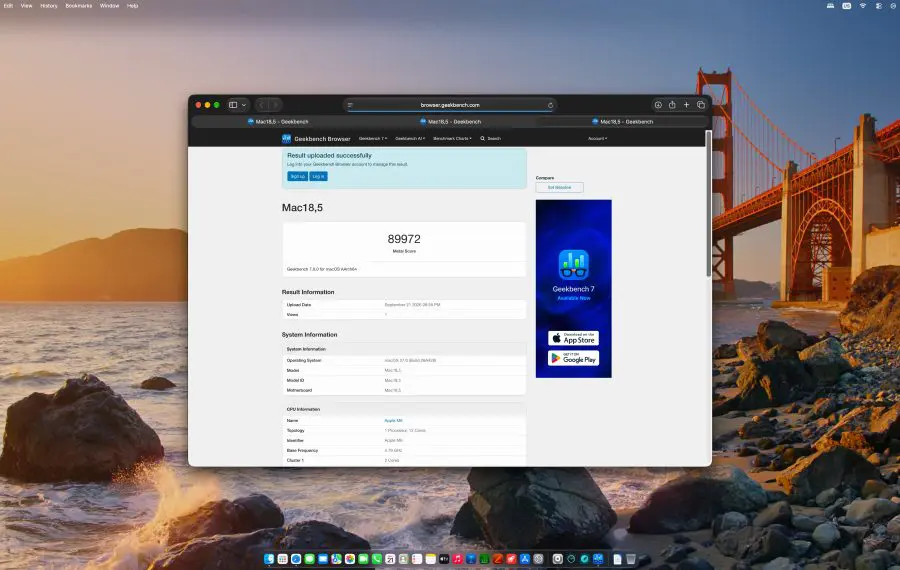The width and height of the screenshot is (900, 570).
Task: Switch to the third Mac18,5 - Geekbench tab
Action: pyautogui.click(x=622, y=122)
